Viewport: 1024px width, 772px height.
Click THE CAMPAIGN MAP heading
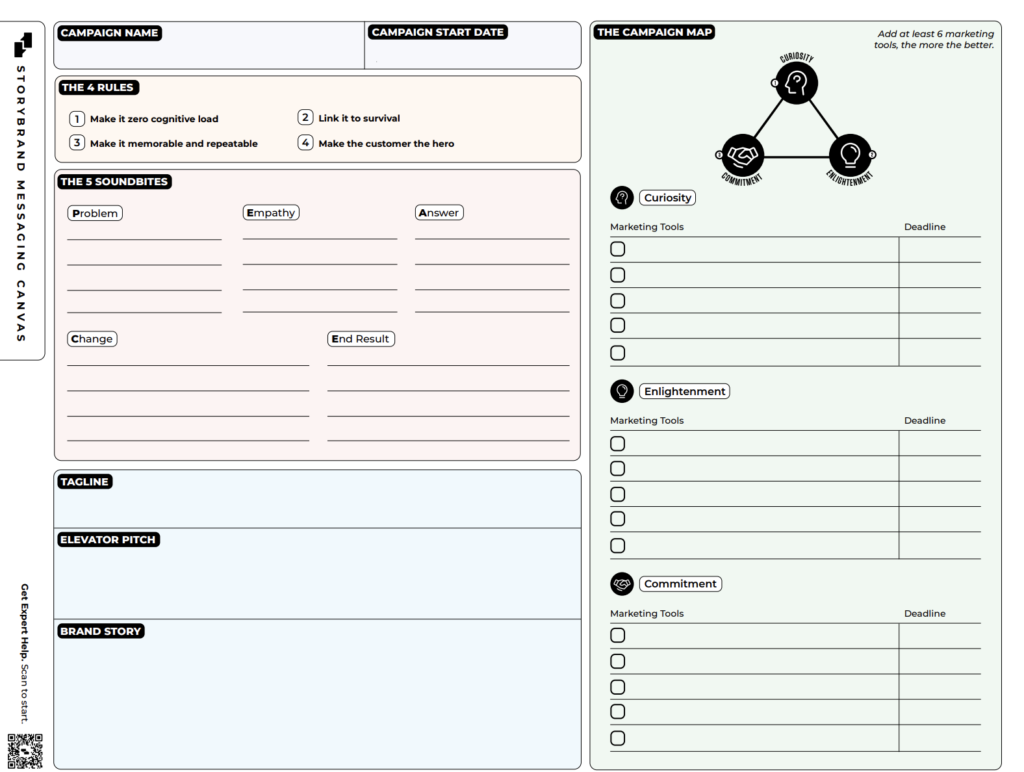tap(654, 32)
